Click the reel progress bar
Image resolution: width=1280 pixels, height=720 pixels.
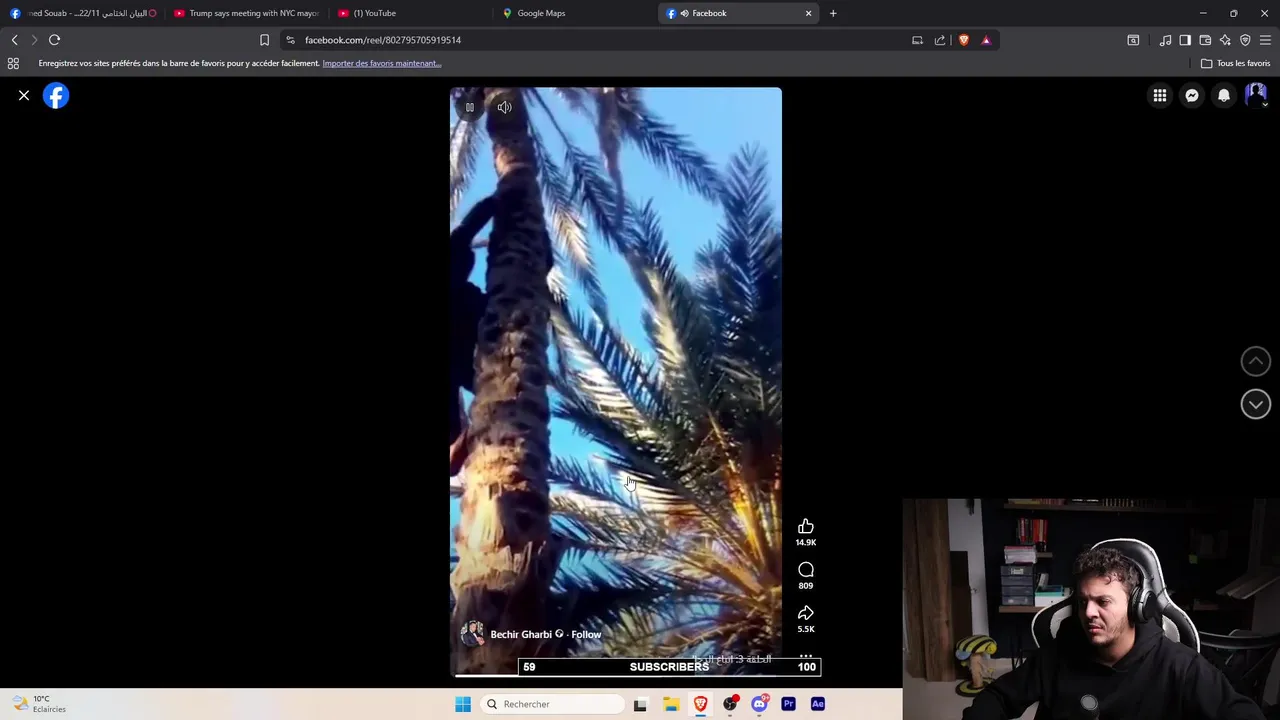pyautogui.click(x=616, y=675)
